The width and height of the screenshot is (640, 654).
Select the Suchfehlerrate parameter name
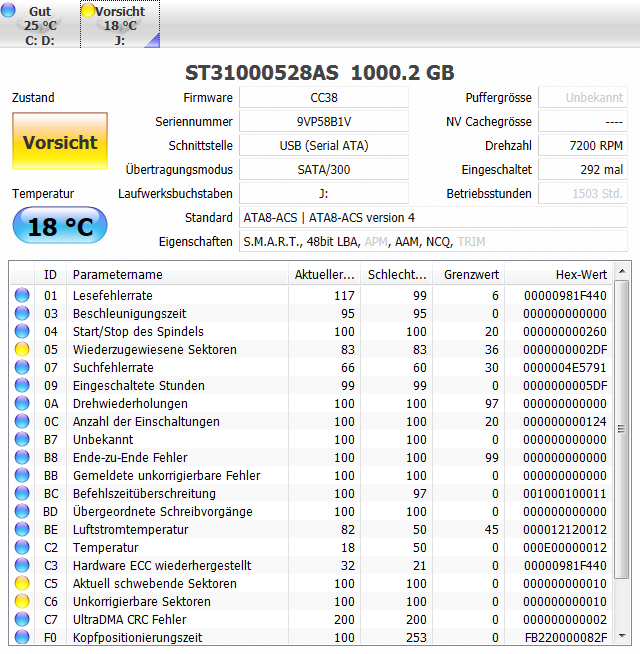coord(113,367)
